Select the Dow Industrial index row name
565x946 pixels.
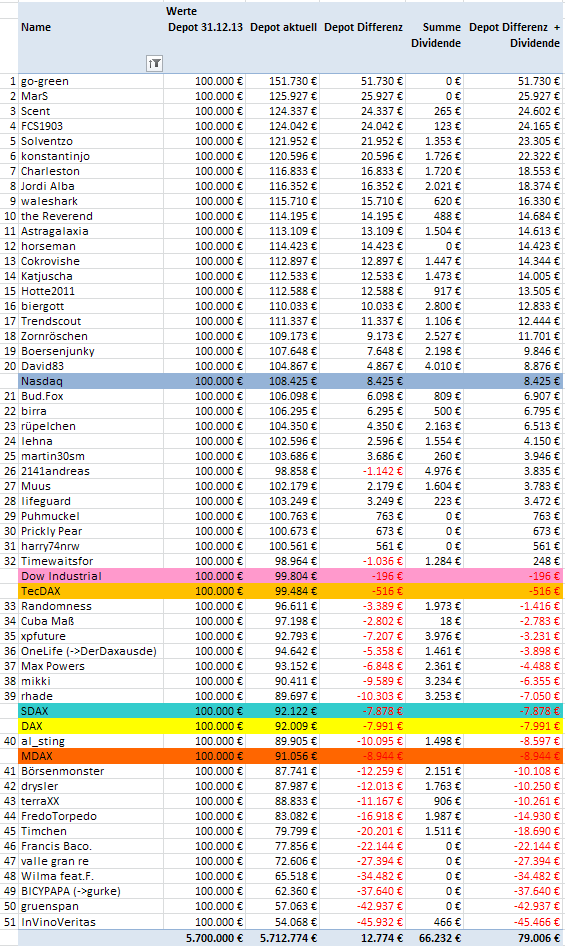tap(61, 576)
